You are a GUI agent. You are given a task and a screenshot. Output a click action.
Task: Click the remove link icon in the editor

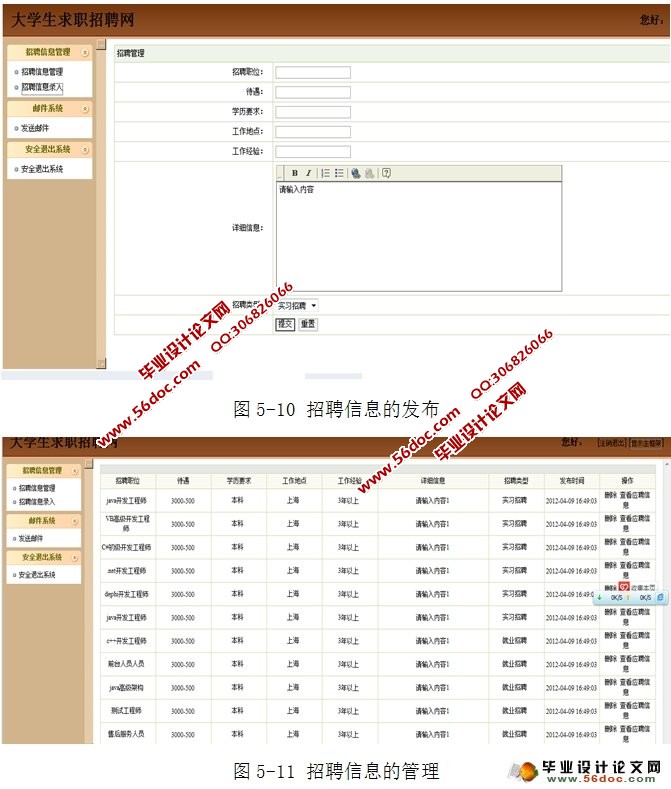[370, 173]
